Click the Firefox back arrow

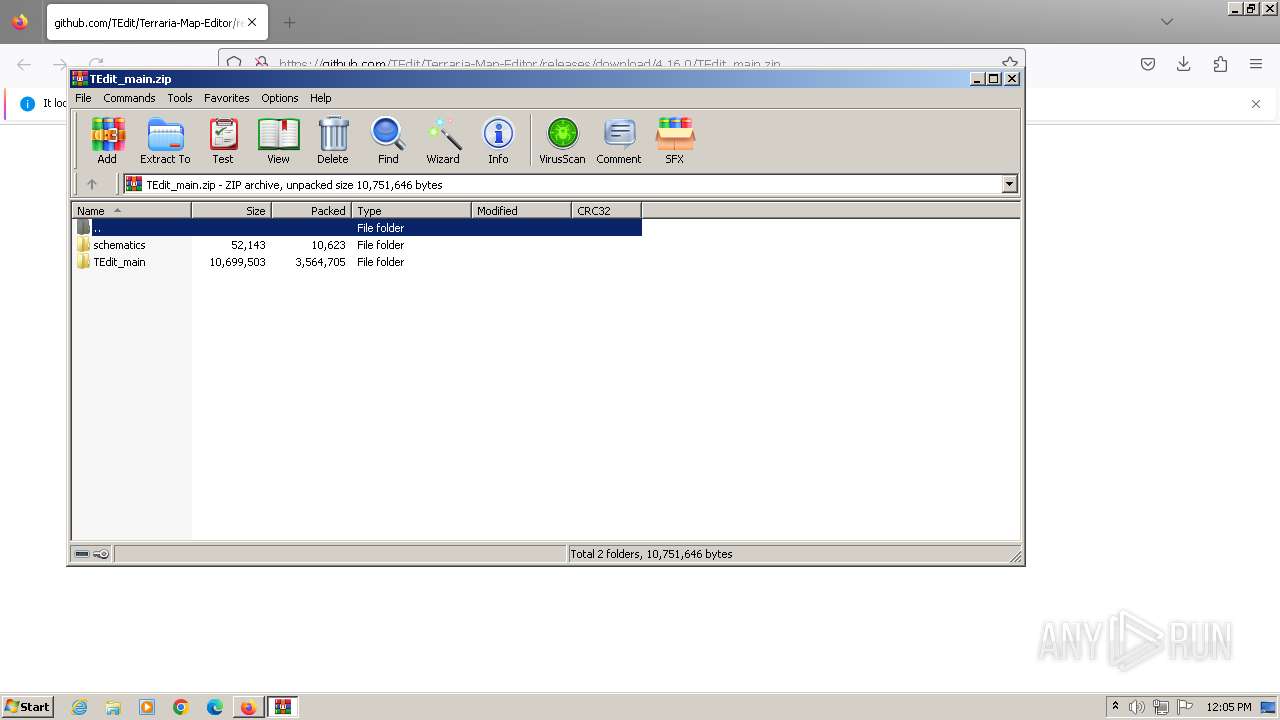point(24,64)
